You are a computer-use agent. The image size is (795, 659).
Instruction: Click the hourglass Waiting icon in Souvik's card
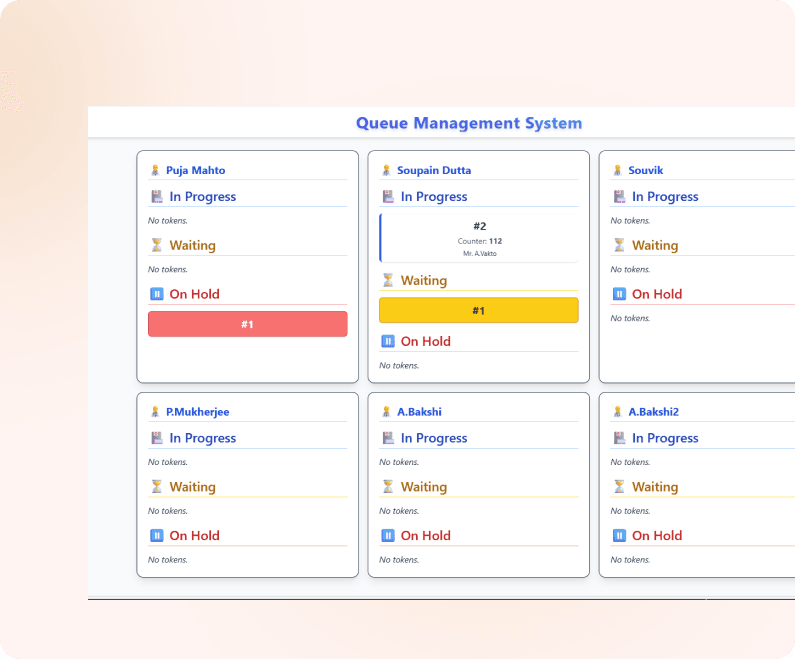pyautogui.click(x=619, y=245)
